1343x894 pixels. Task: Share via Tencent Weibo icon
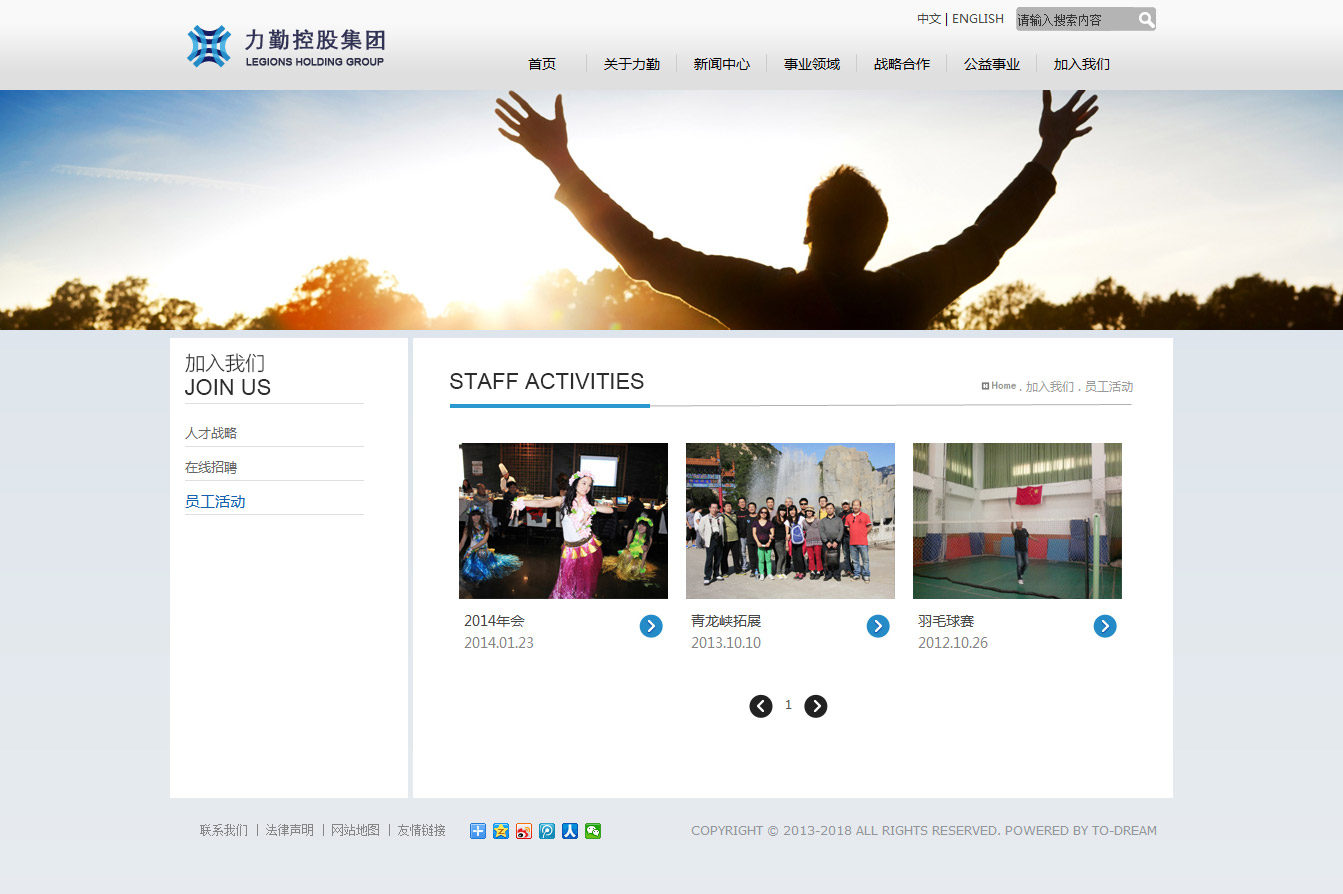click(x=547, y=831)
